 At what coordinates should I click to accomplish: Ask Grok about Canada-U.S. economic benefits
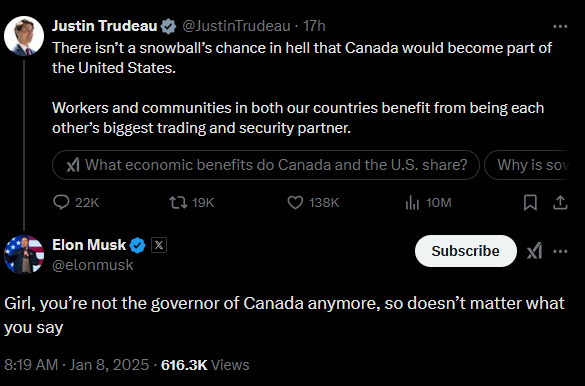266,165
